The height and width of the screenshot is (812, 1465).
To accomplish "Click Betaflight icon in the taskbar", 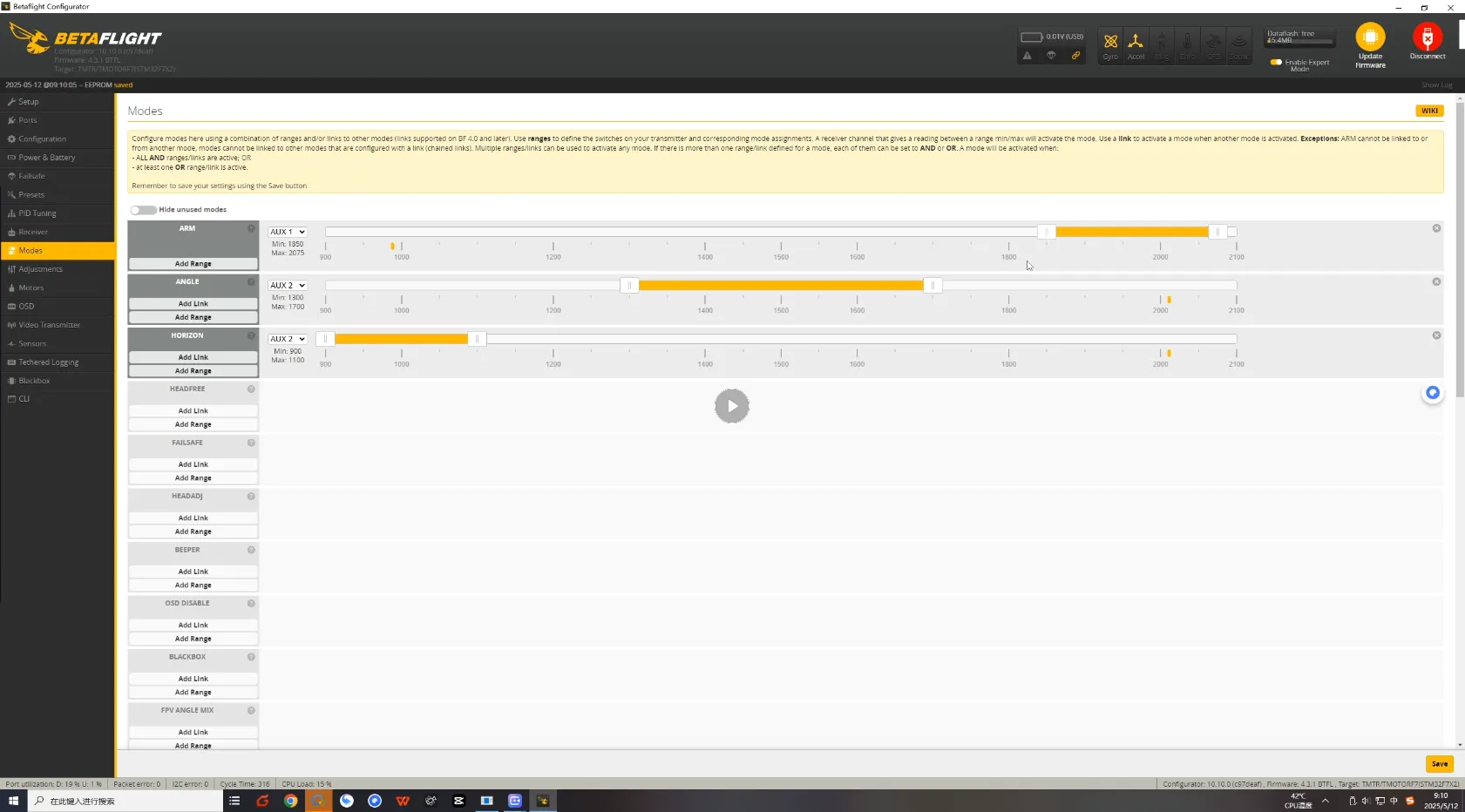I will click(543, 801).
